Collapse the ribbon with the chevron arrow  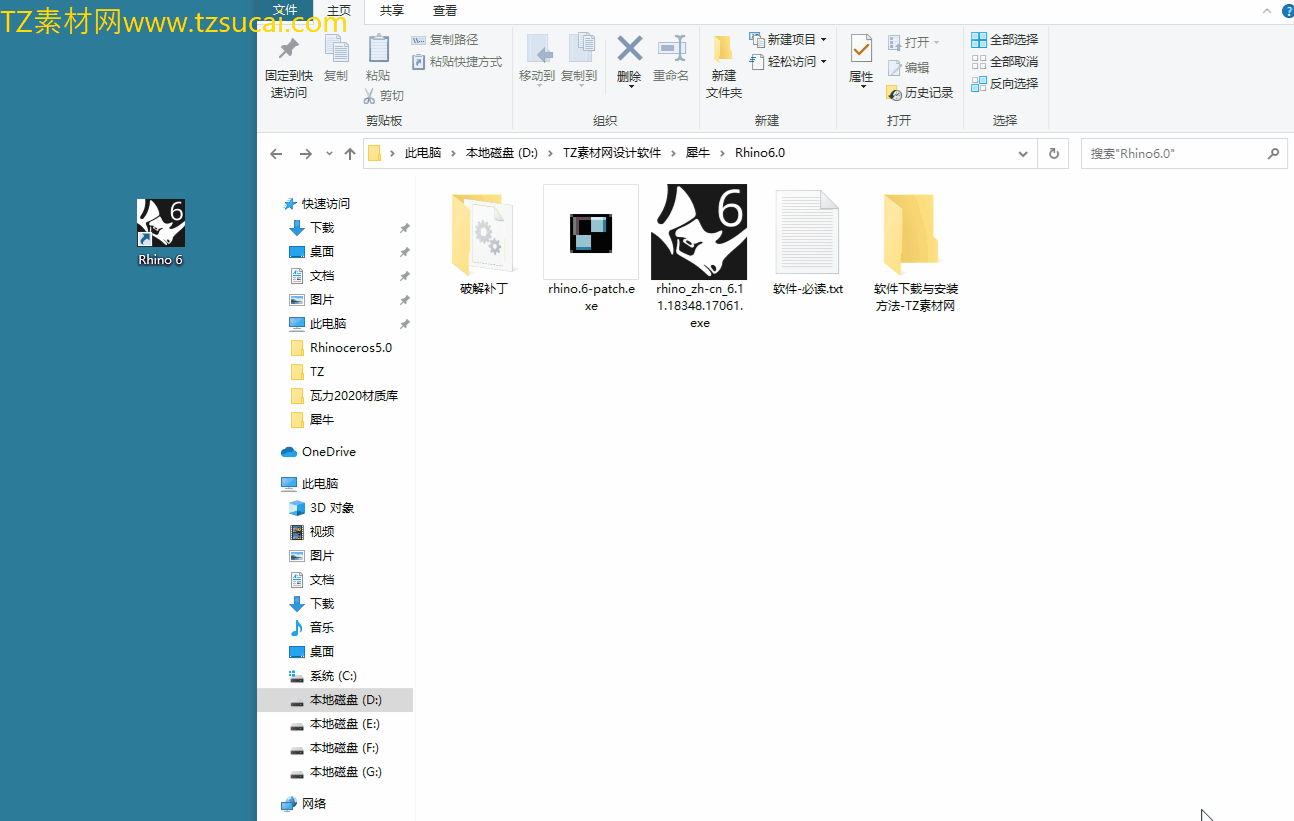(1267, 11)
